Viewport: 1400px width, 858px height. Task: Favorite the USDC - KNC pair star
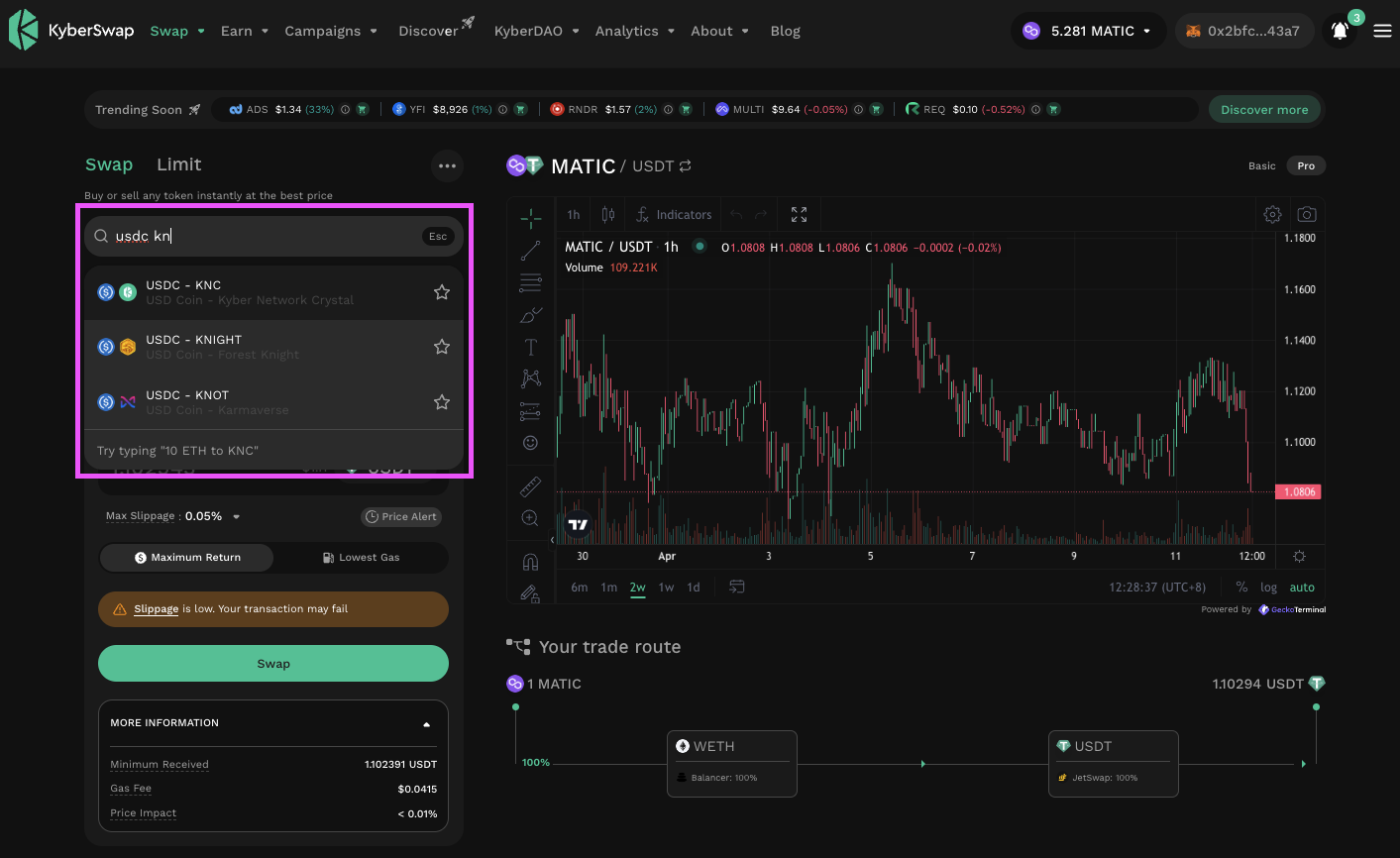[442, 292]
